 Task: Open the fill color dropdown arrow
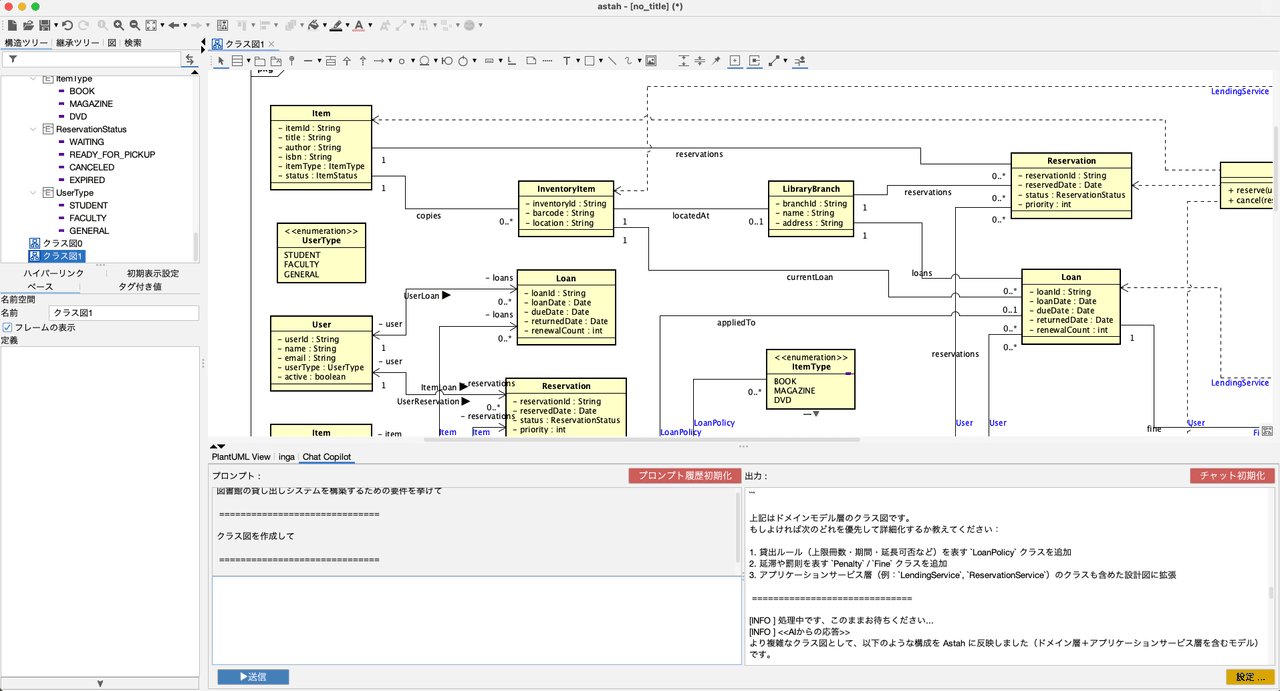tap(325, 24)
